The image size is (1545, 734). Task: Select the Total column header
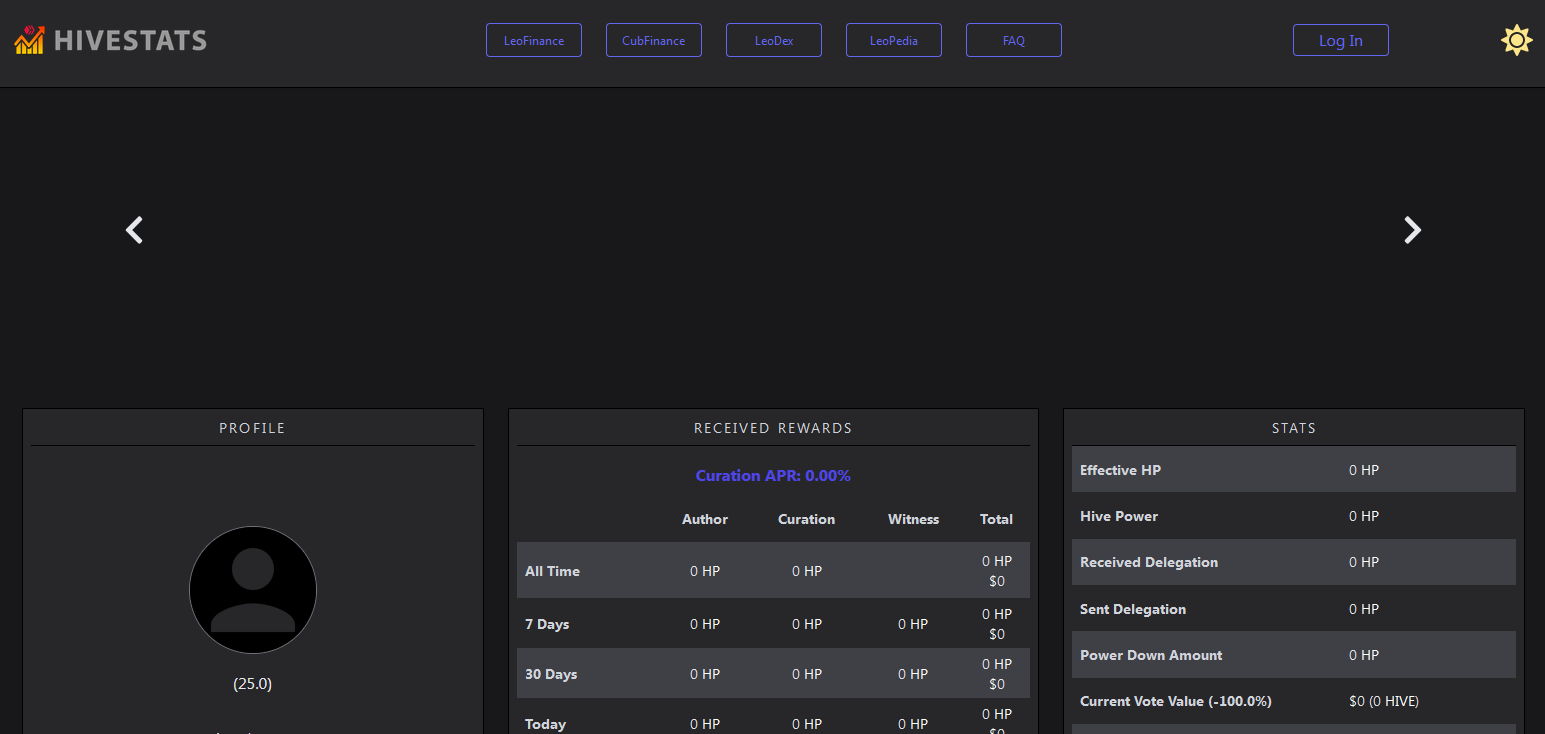(x=996, y=519)
